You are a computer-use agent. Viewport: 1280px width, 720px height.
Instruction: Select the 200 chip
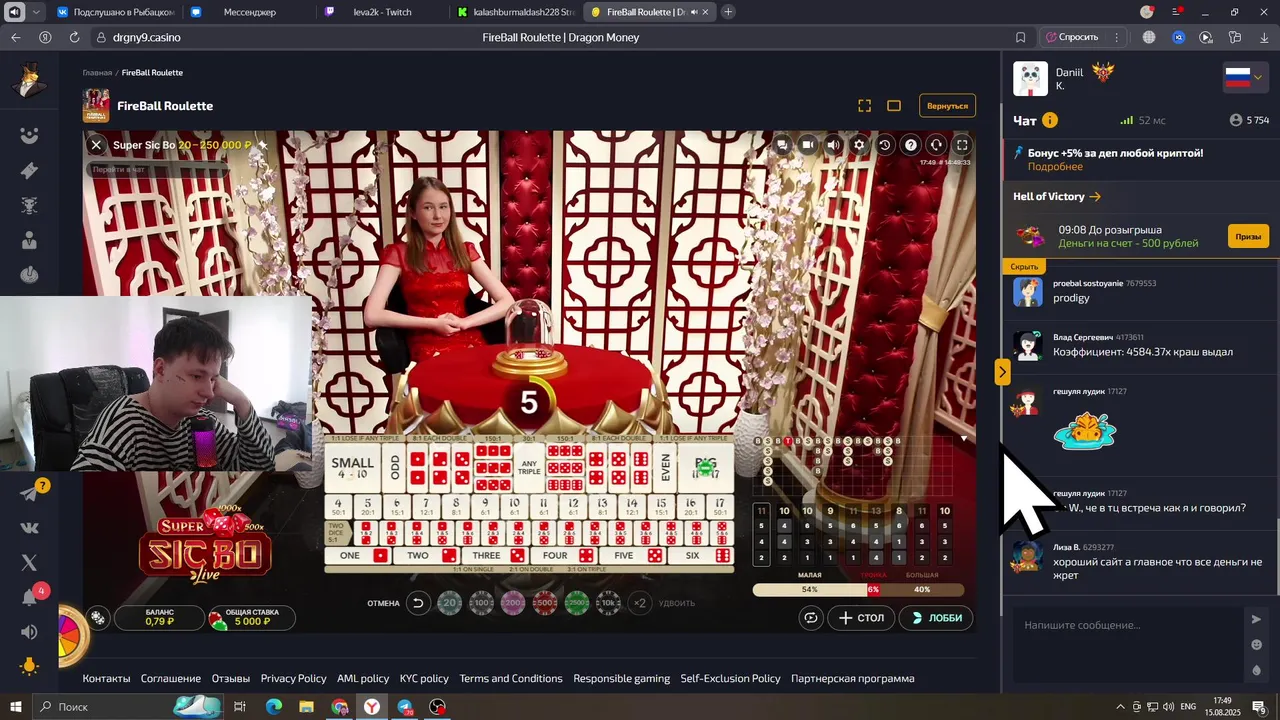(x=513, y=603)
